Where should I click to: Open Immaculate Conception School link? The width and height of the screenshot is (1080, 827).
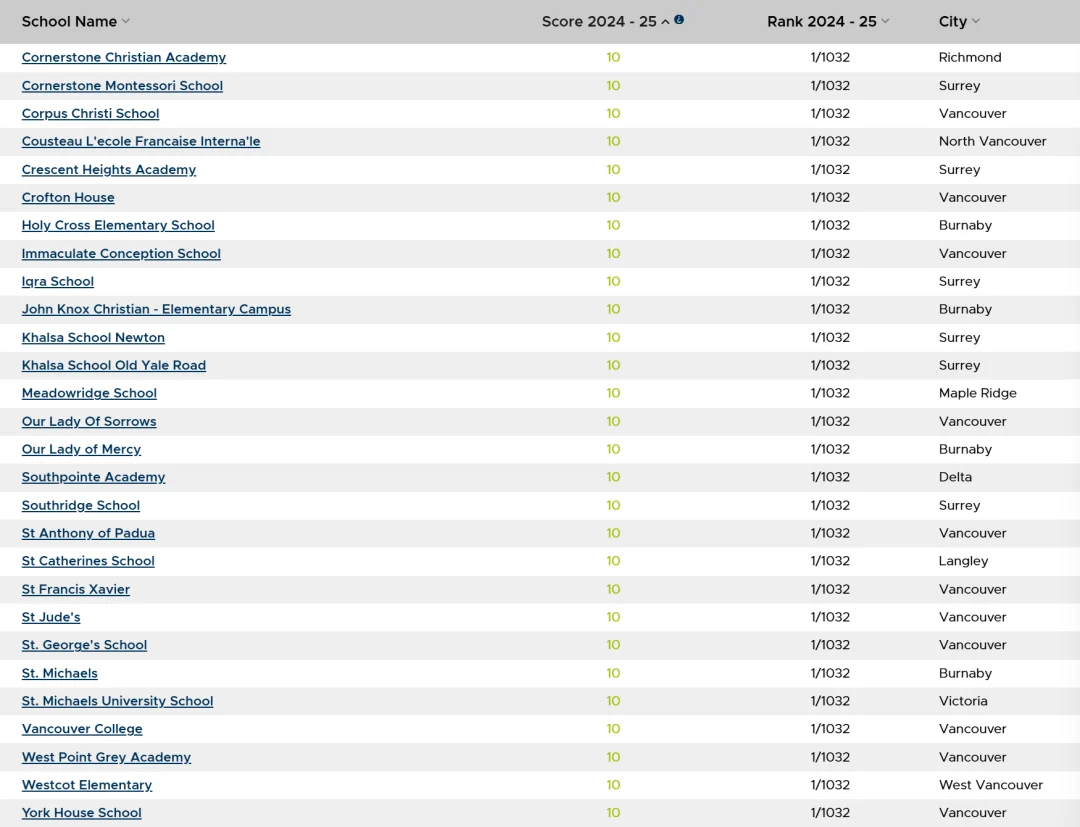pos(121,253)
